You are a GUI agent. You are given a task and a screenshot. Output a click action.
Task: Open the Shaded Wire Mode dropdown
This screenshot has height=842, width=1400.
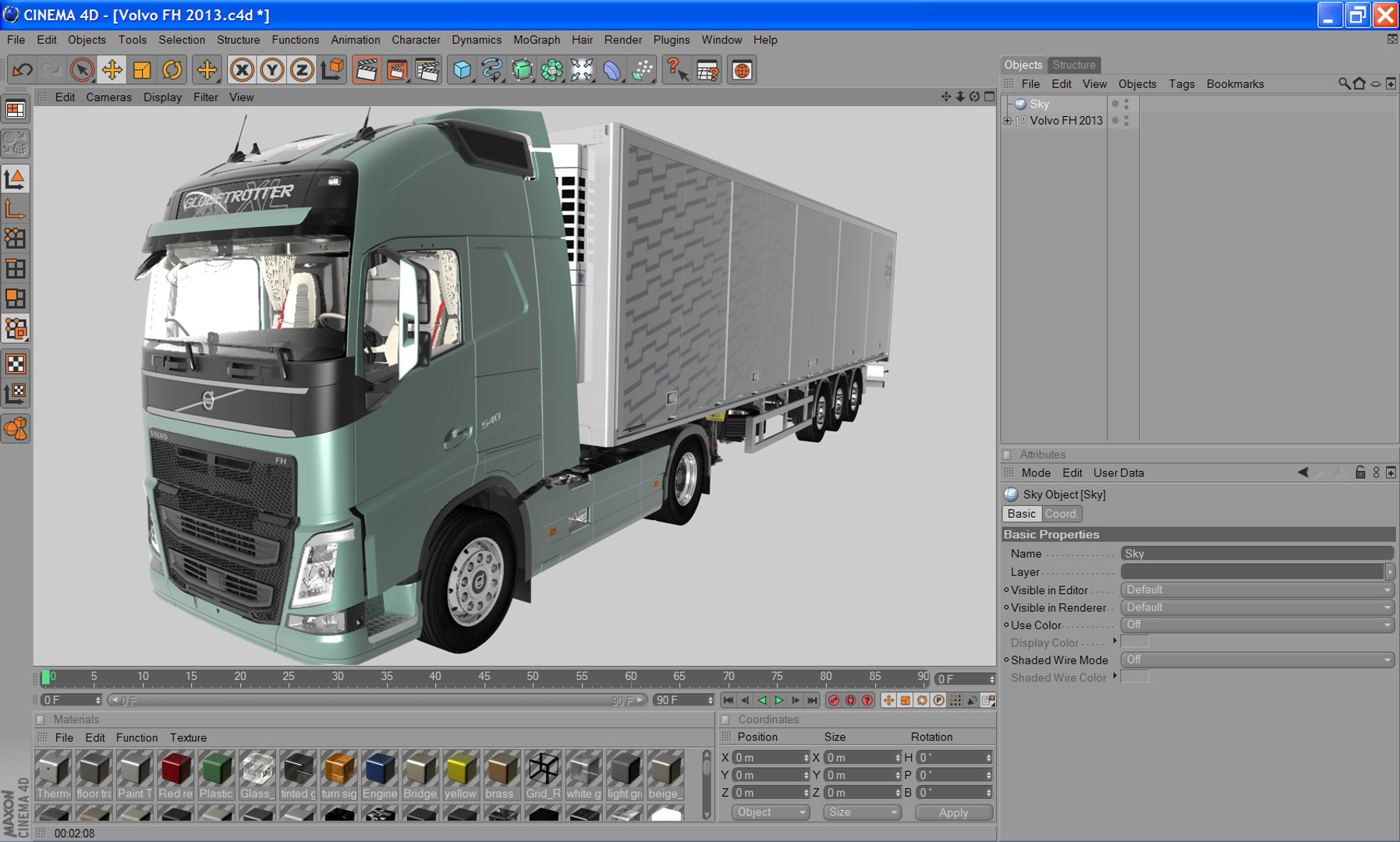1257,660
